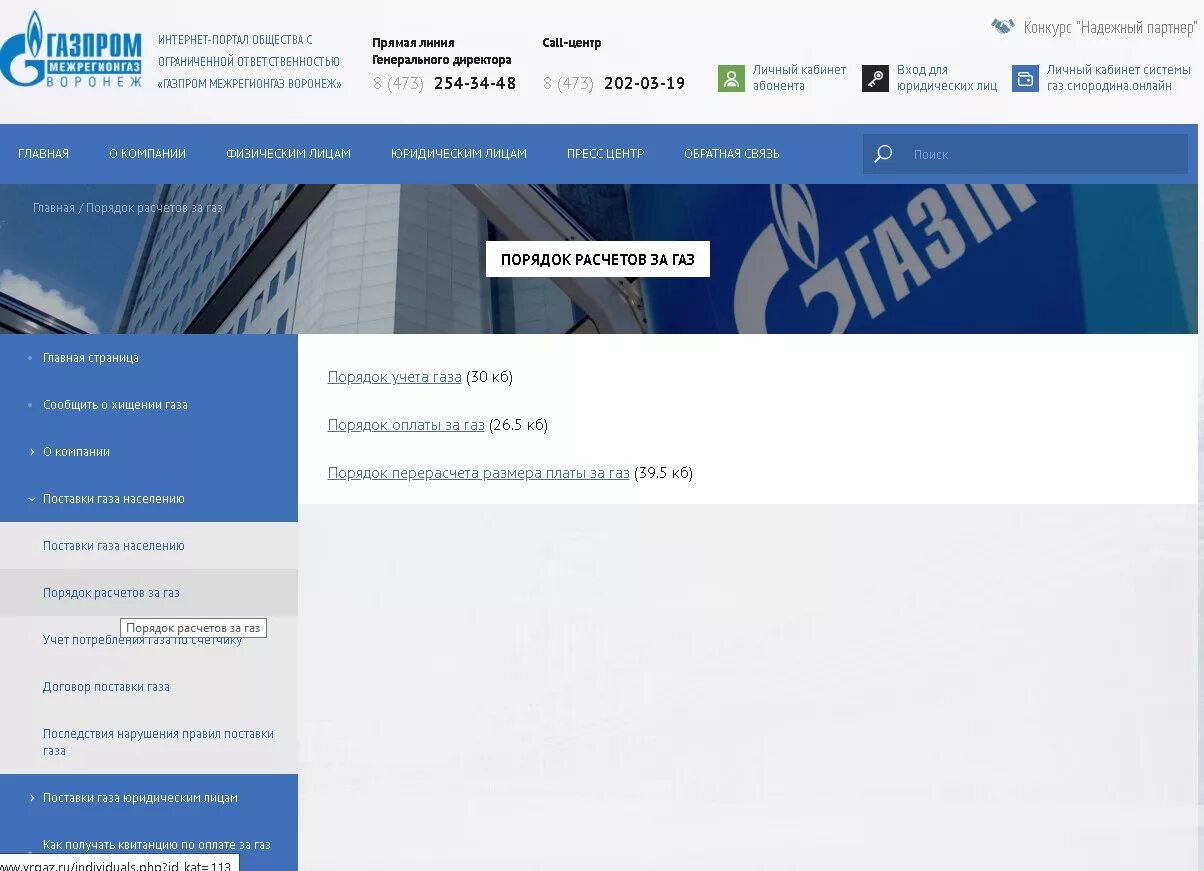Click the Порядок расчетов за газ banner heading
Screen dimensions: 1204x871
tap(598, 259)
